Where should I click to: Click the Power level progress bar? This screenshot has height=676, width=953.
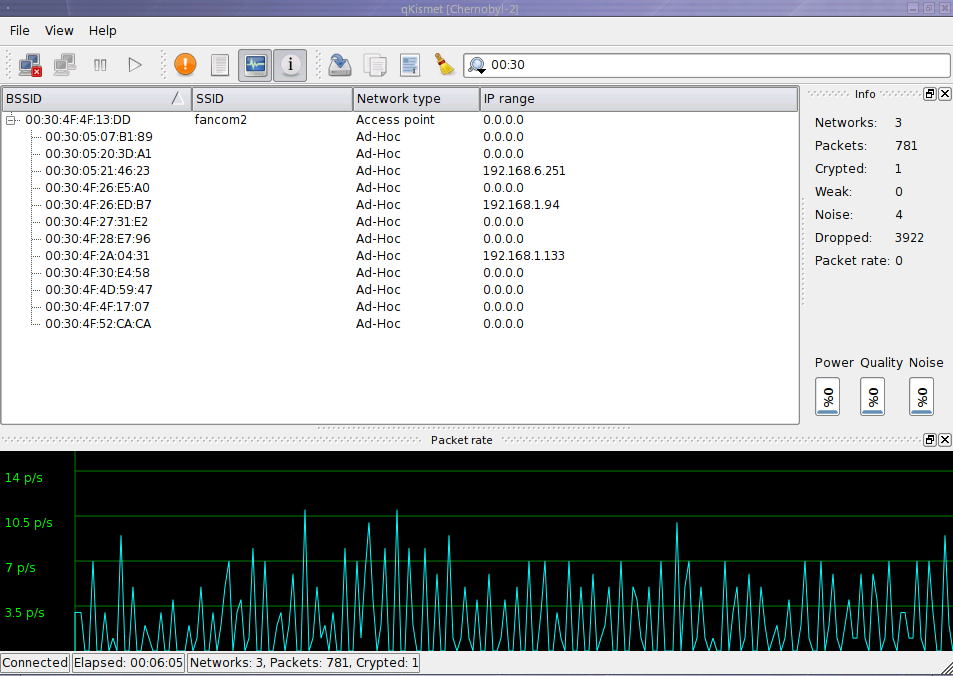pos(828,396)
